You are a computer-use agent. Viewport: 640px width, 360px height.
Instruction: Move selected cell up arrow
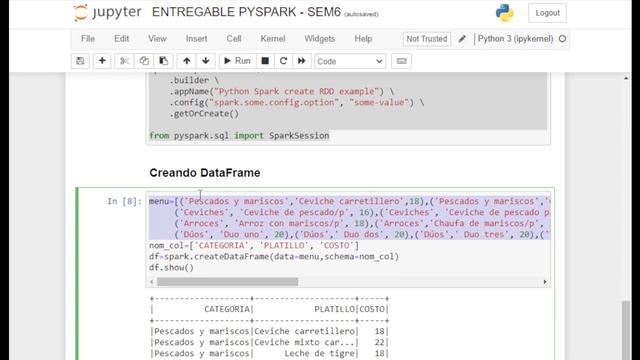click(187, 61)
